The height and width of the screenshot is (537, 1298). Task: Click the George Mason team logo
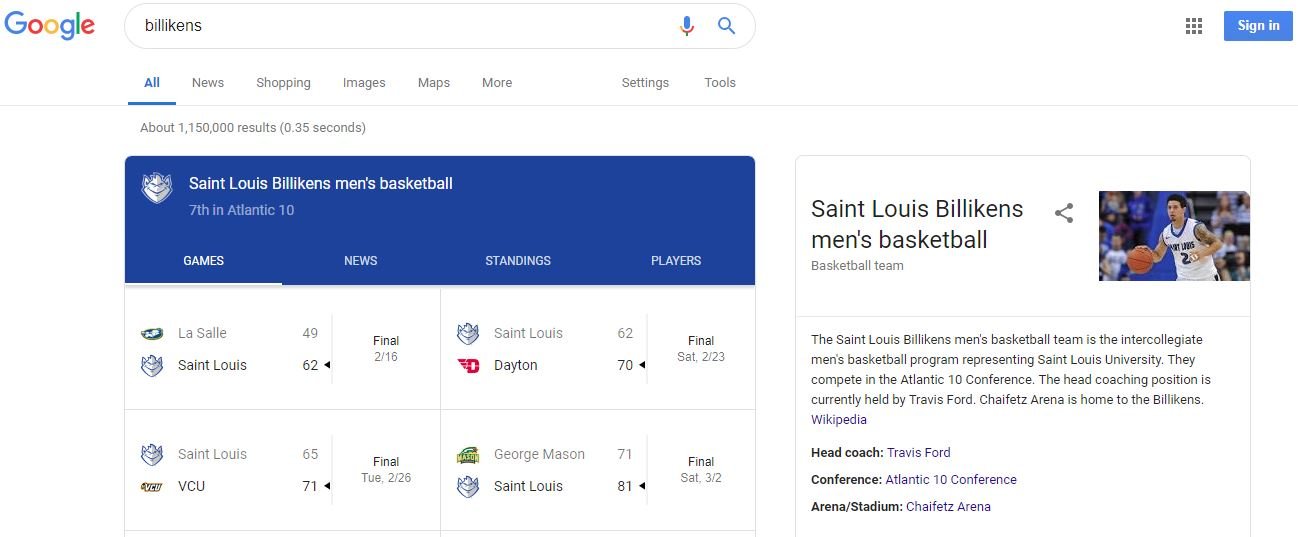point(468,454)
